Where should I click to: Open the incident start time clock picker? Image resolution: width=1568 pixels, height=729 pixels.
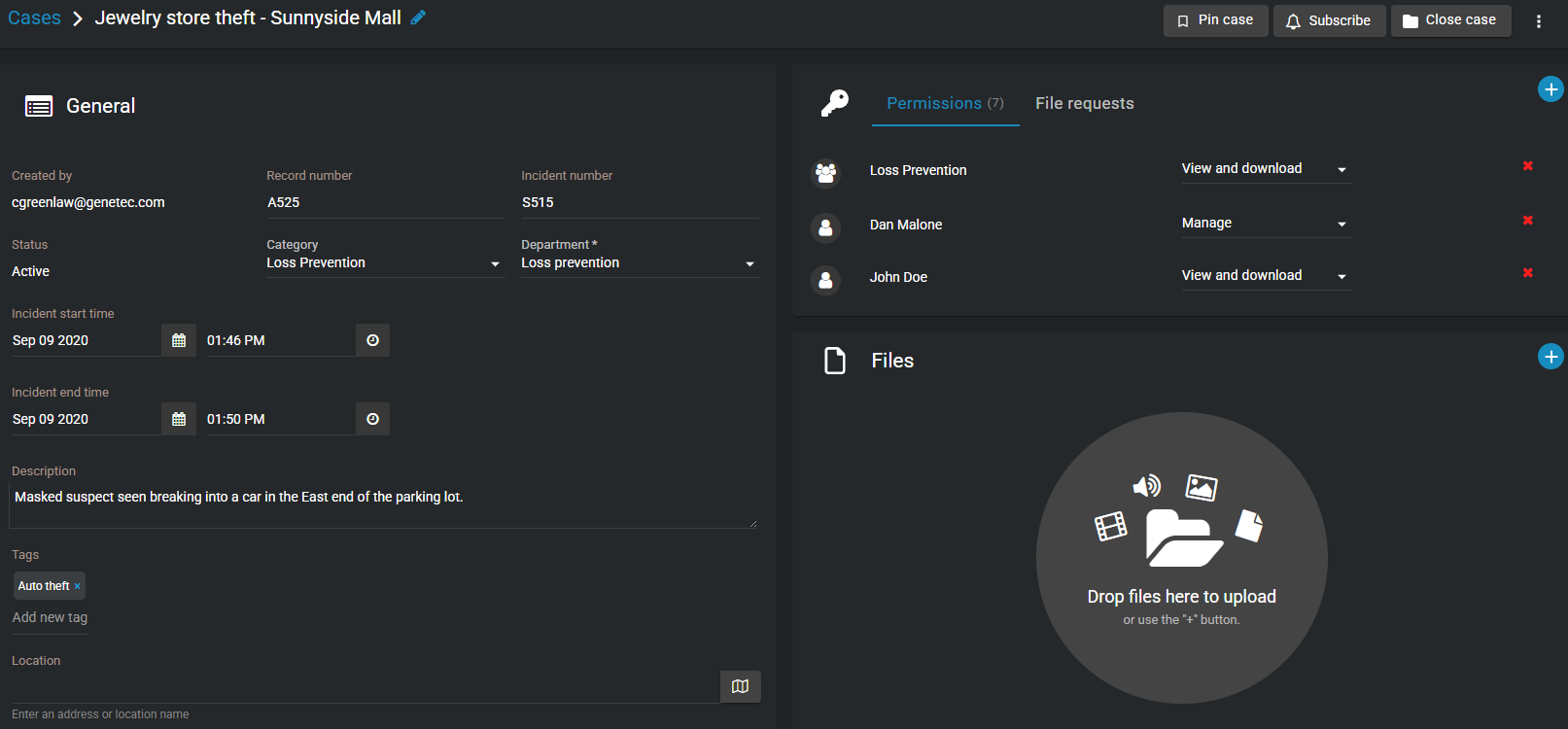coord(372,340)
